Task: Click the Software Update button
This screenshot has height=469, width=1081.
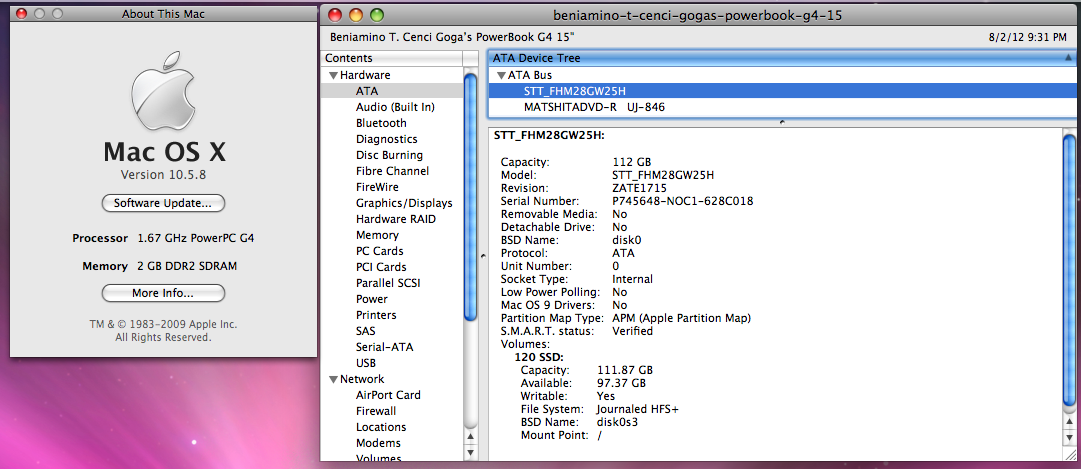Action: point(163,203)
